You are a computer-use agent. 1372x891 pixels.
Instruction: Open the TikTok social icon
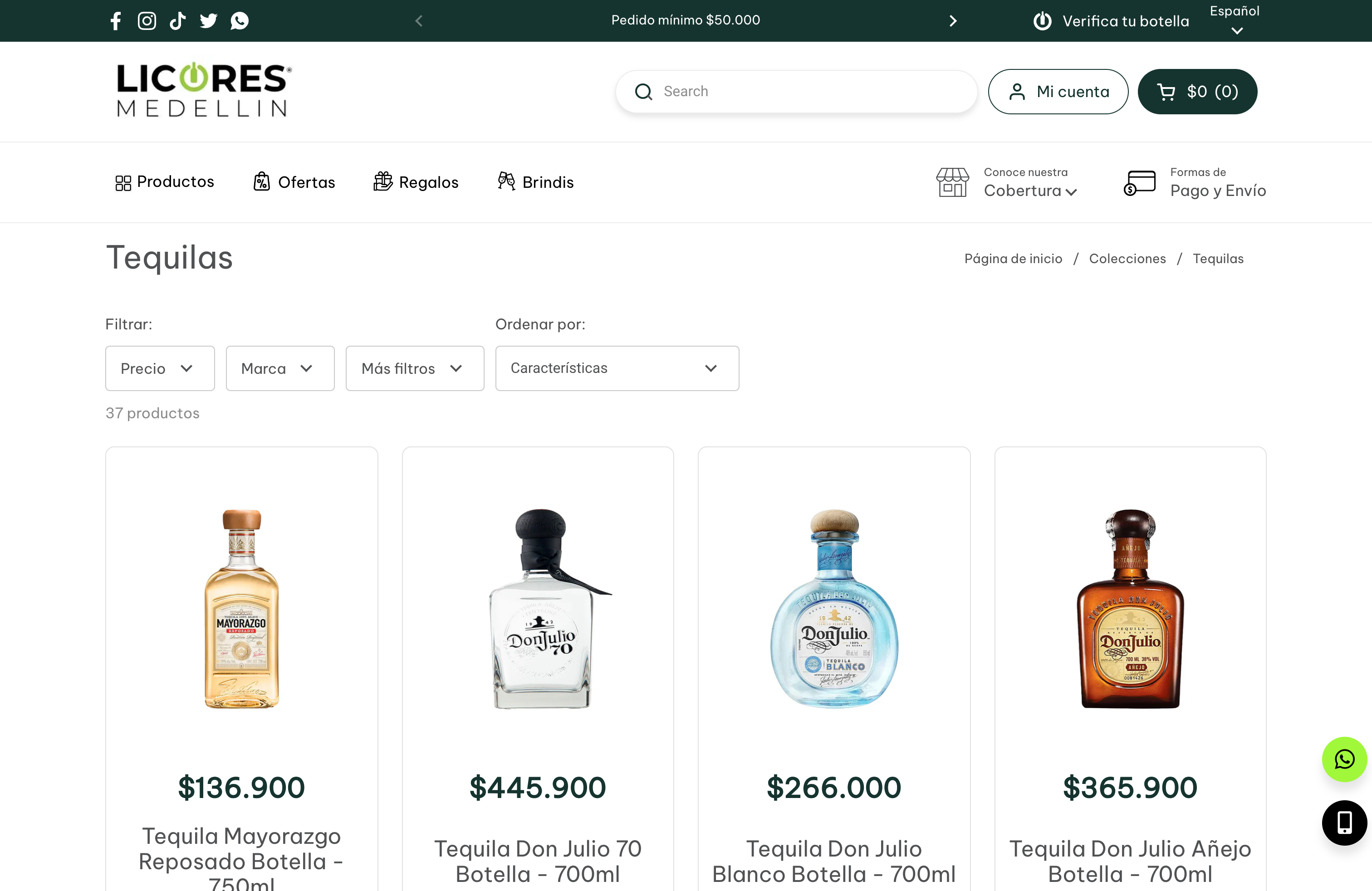click(177, 21)
